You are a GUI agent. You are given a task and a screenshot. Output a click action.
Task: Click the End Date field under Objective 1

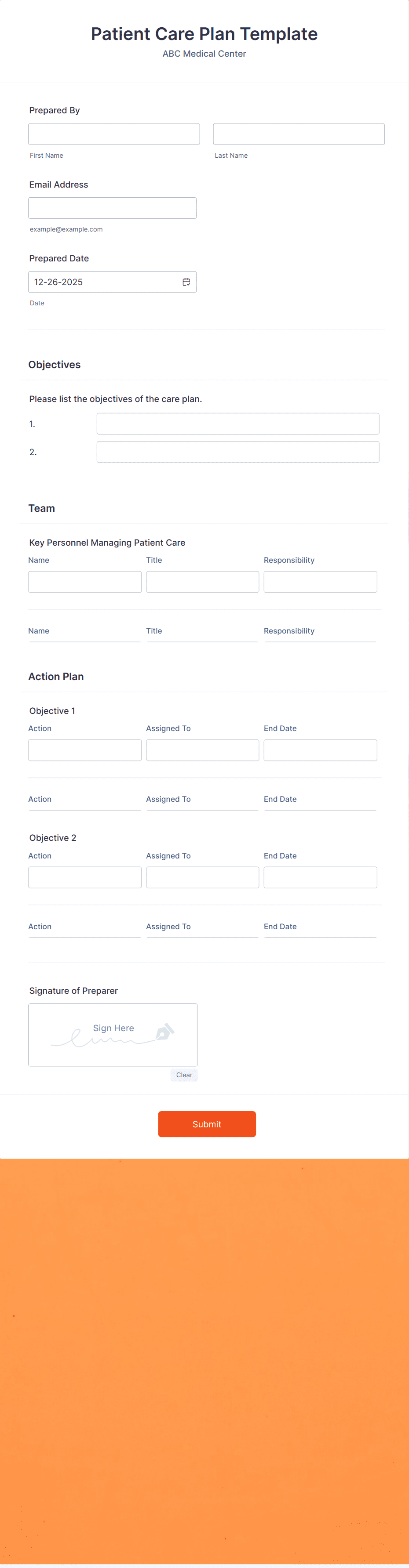(320, 750)
